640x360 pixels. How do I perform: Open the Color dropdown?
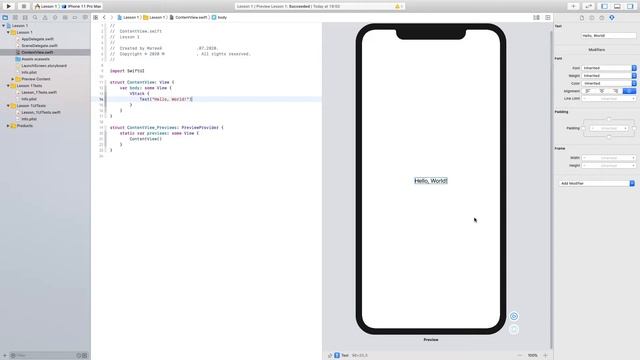609,83
